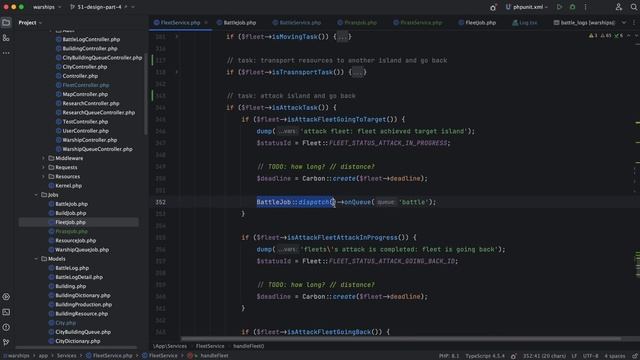The height and width of the screenshot is (360, 640).
Task: Open the Services tool window icon
Action: pos(6,297)
